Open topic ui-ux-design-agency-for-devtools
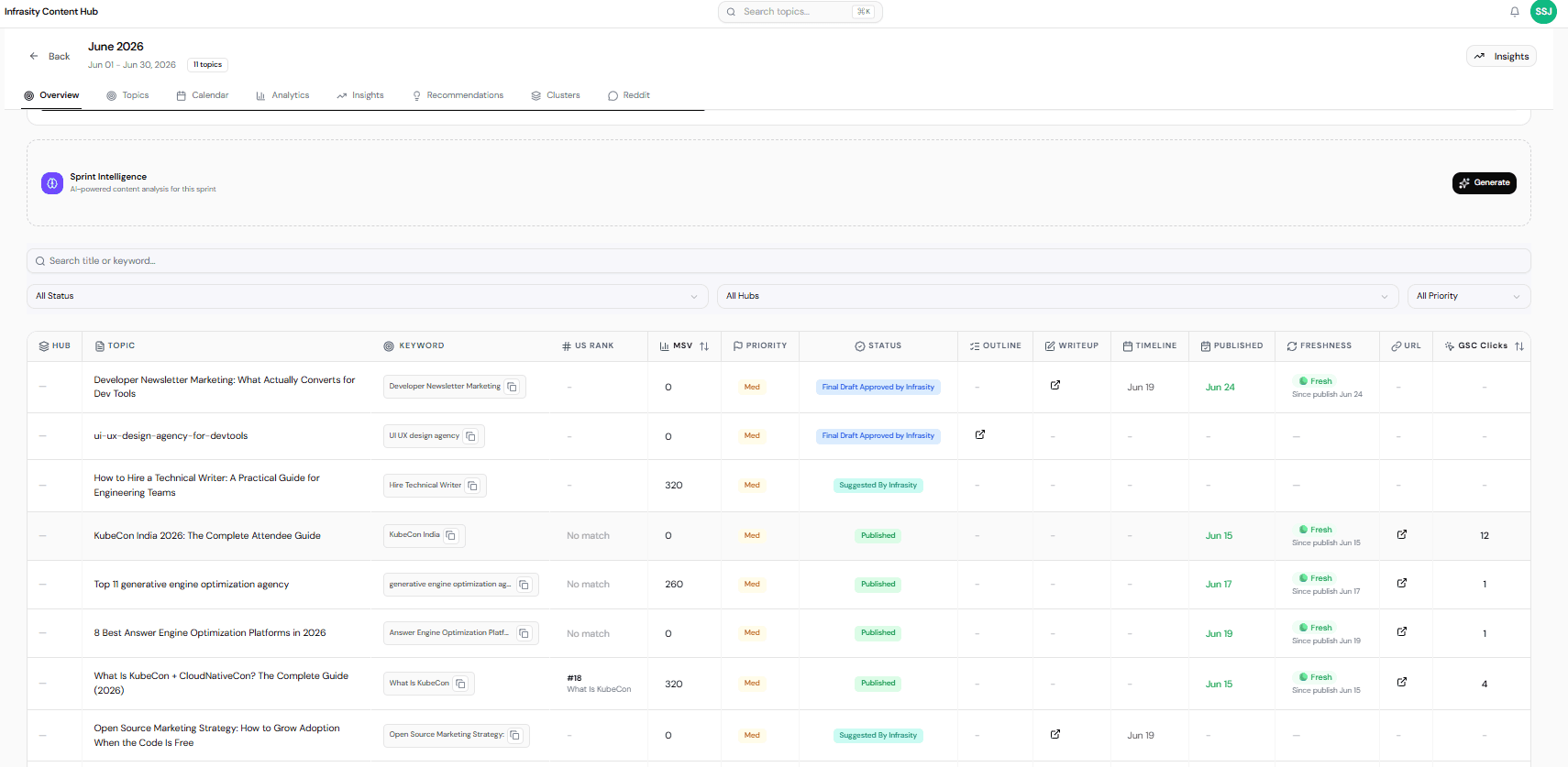 (x=171, y=436)
